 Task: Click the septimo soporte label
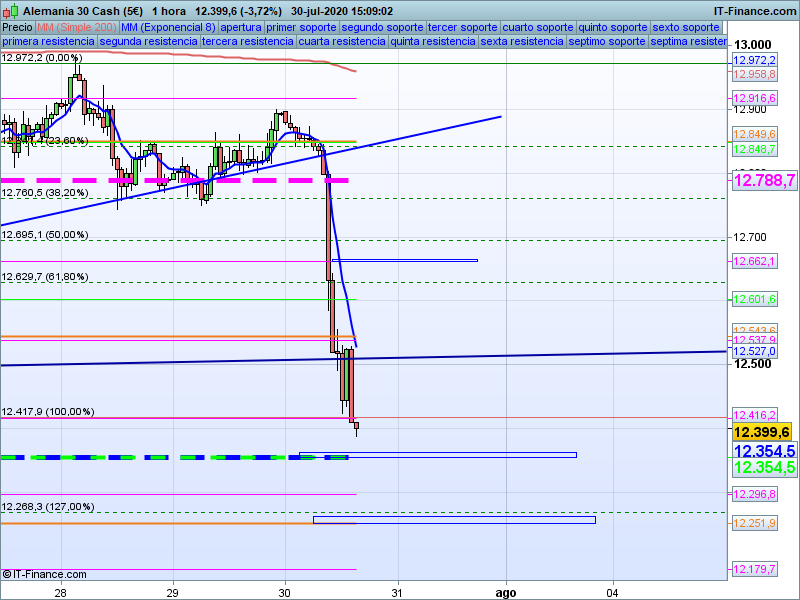point(607,41)
